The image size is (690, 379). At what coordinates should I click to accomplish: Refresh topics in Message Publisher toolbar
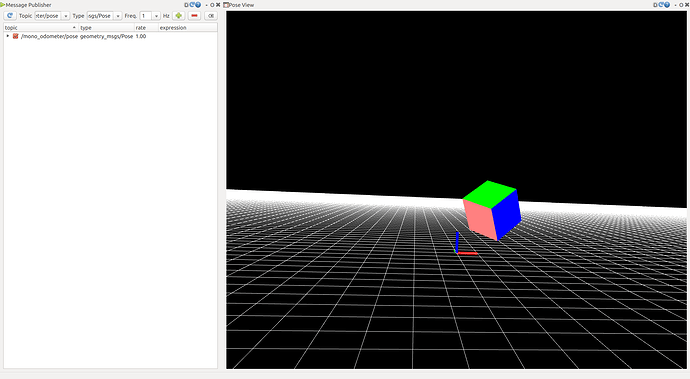[10, 16]
